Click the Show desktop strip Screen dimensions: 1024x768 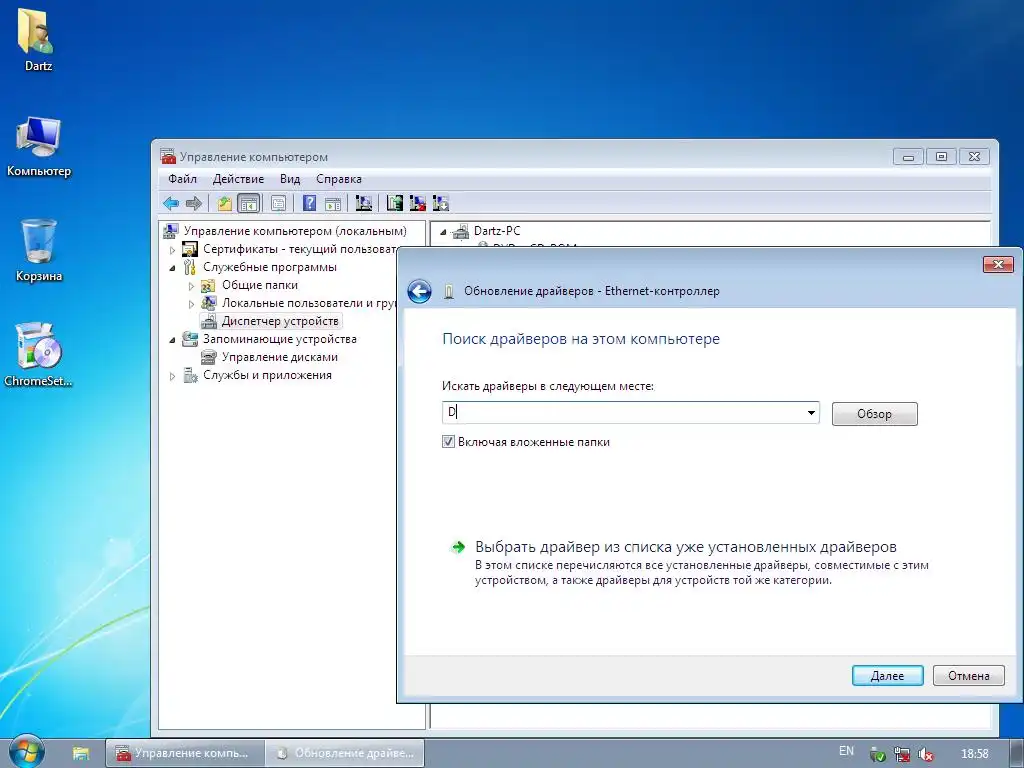[x=1019, y=753]
